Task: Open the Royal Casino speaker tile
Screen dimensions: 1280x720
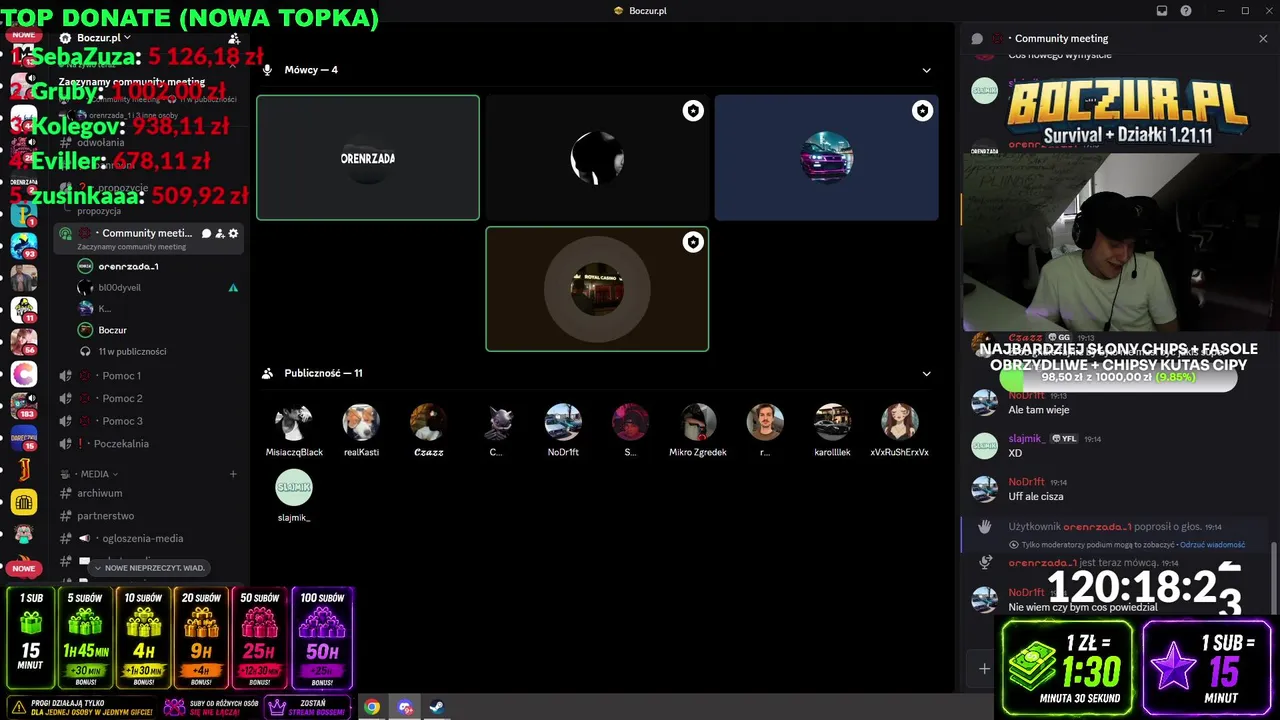Action: point(597,289)
